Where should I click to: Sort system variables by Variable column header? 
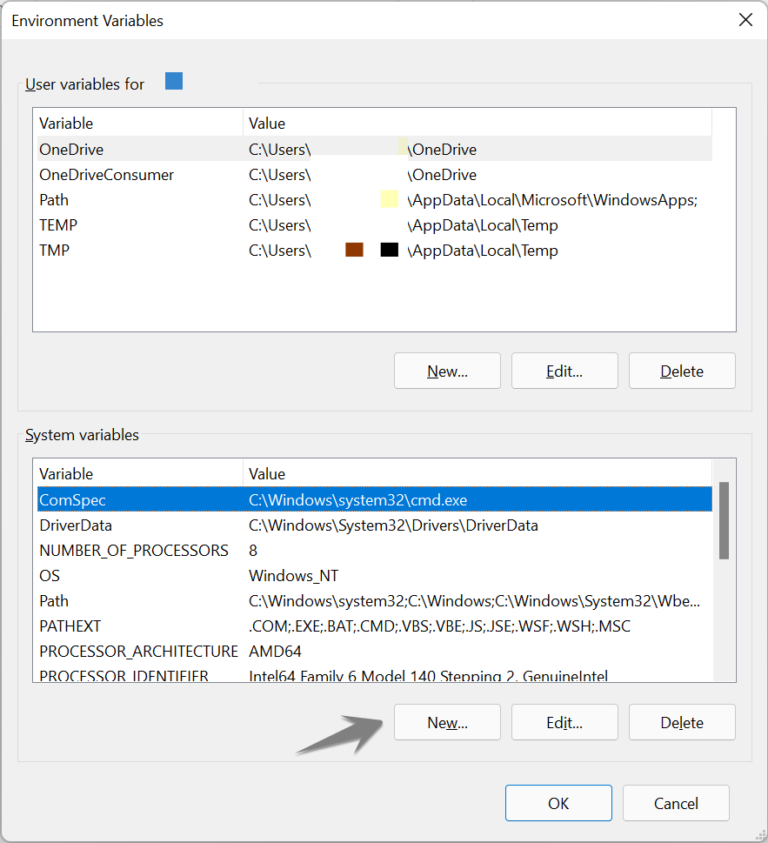pyautogui.click(x=138, y=474)
